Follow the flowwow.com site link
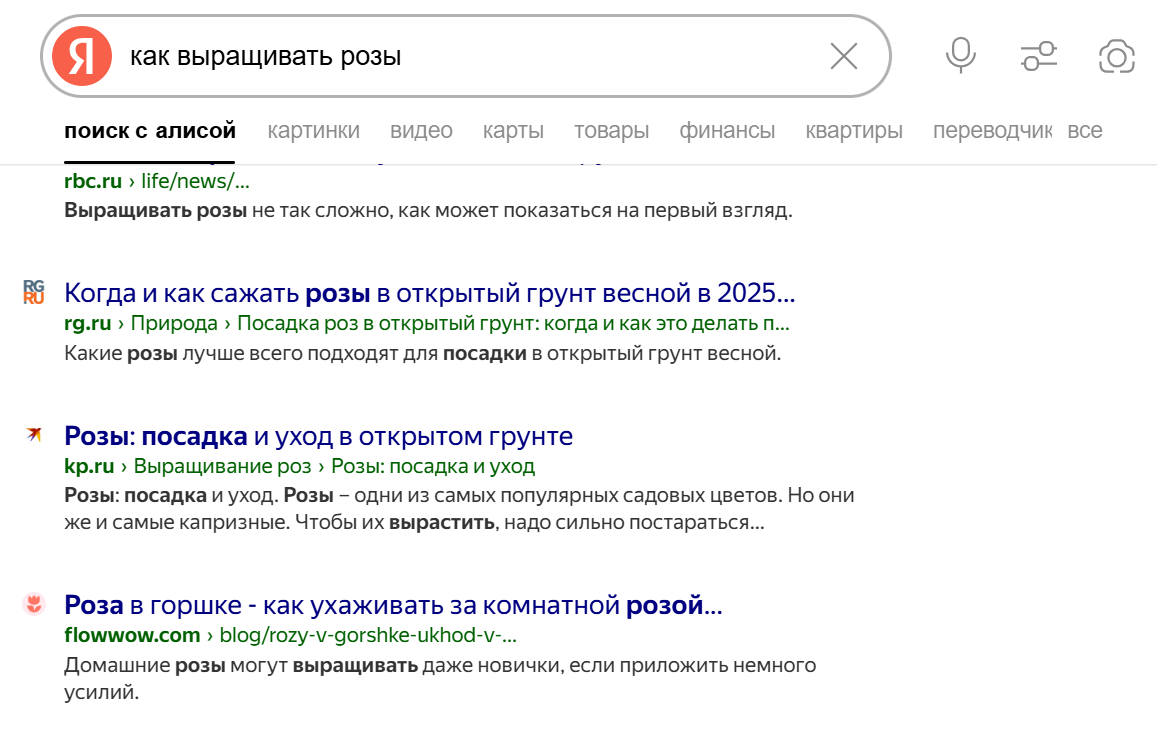Viewport: 1157px width, 743px height. coord(131,635)
